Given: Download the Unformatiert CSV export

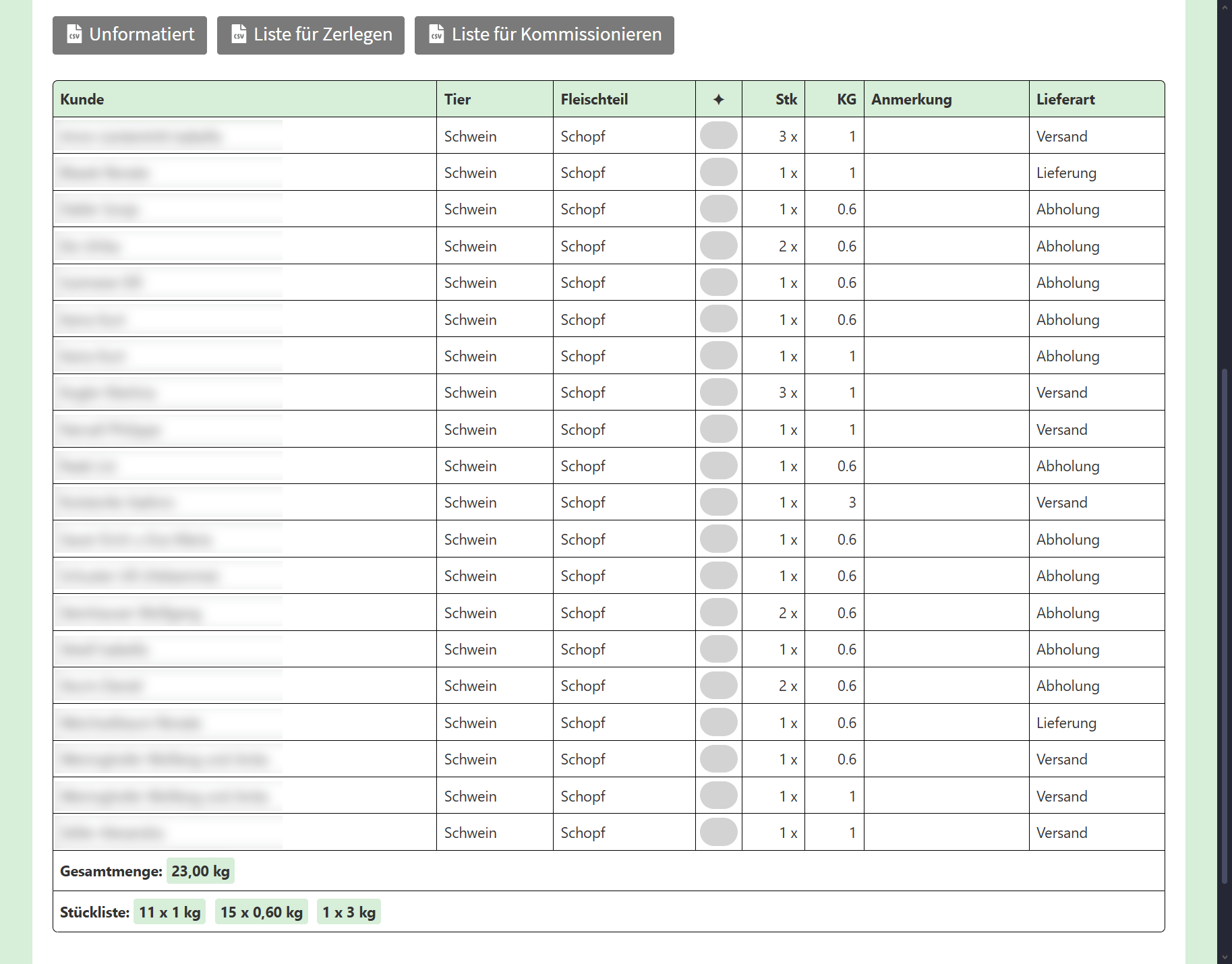Looking at the screenshot, I should click(x=129, y=35).
